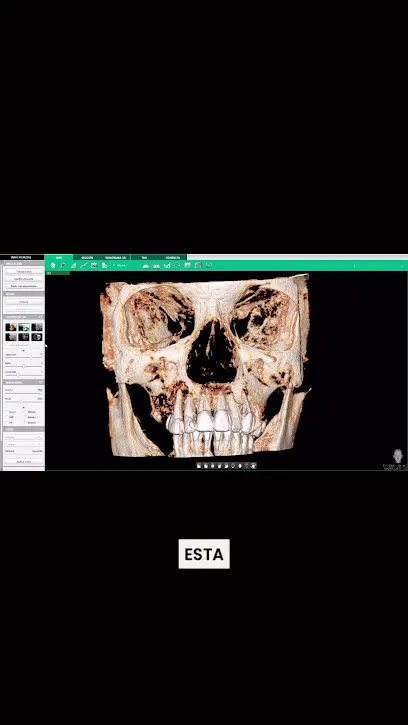Tick the checkbox below the preset thumbnails

[6, 345]
